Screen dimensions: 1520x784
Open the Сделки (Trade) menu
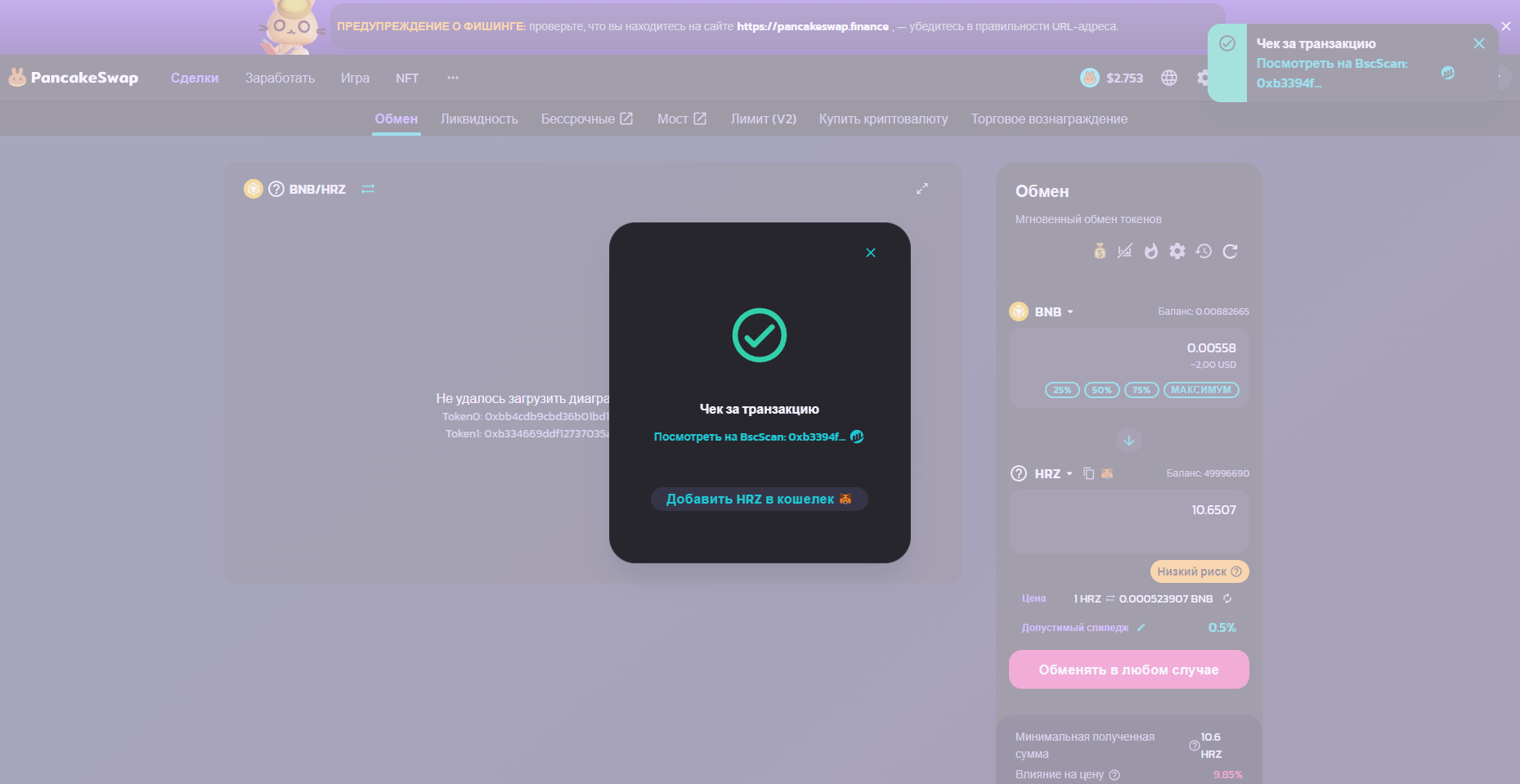point(195,78)
